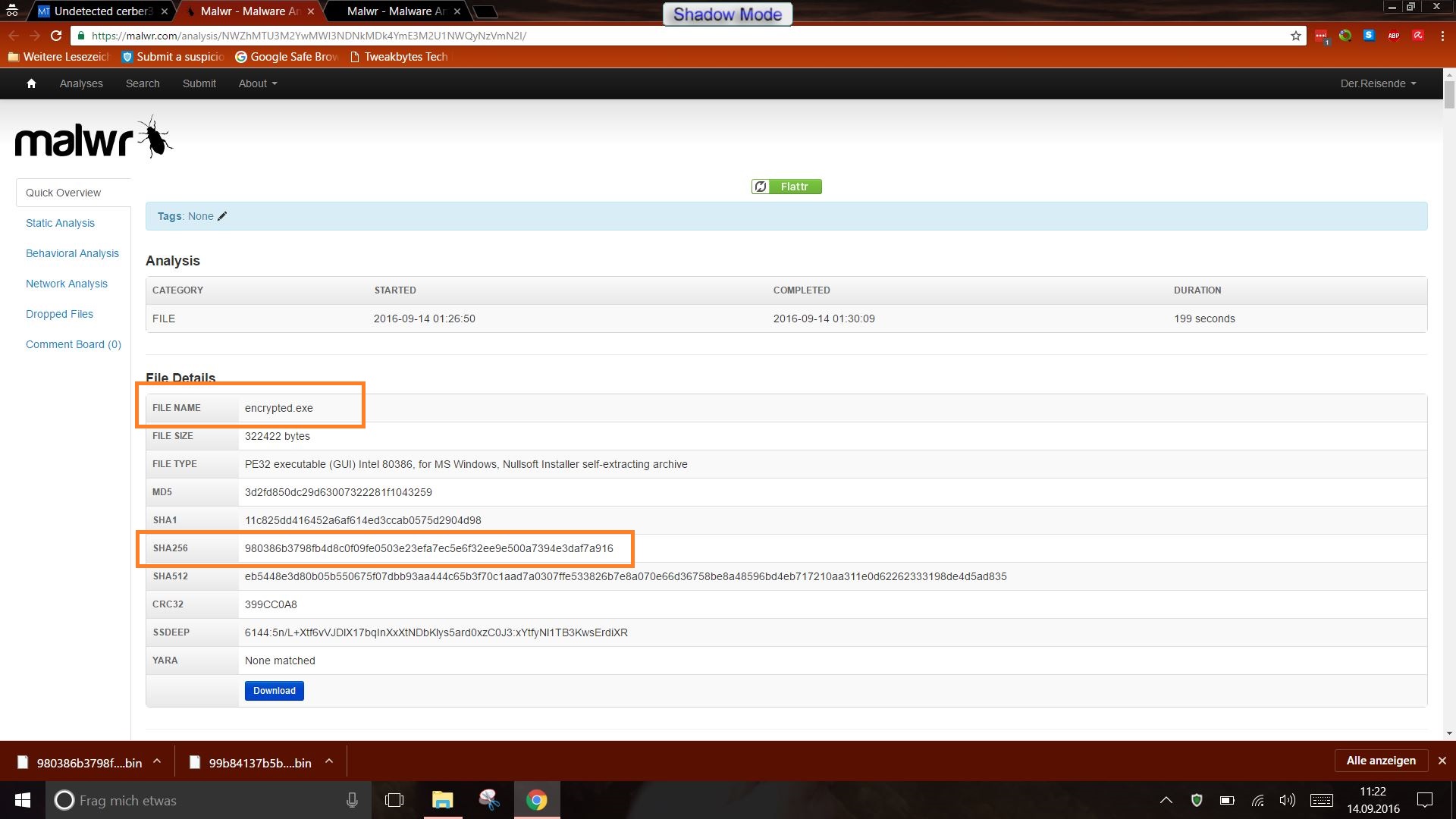This screenshot has height=819, width=1456.
Task: Open the Static Analysis section
Action: click(60, 223)
